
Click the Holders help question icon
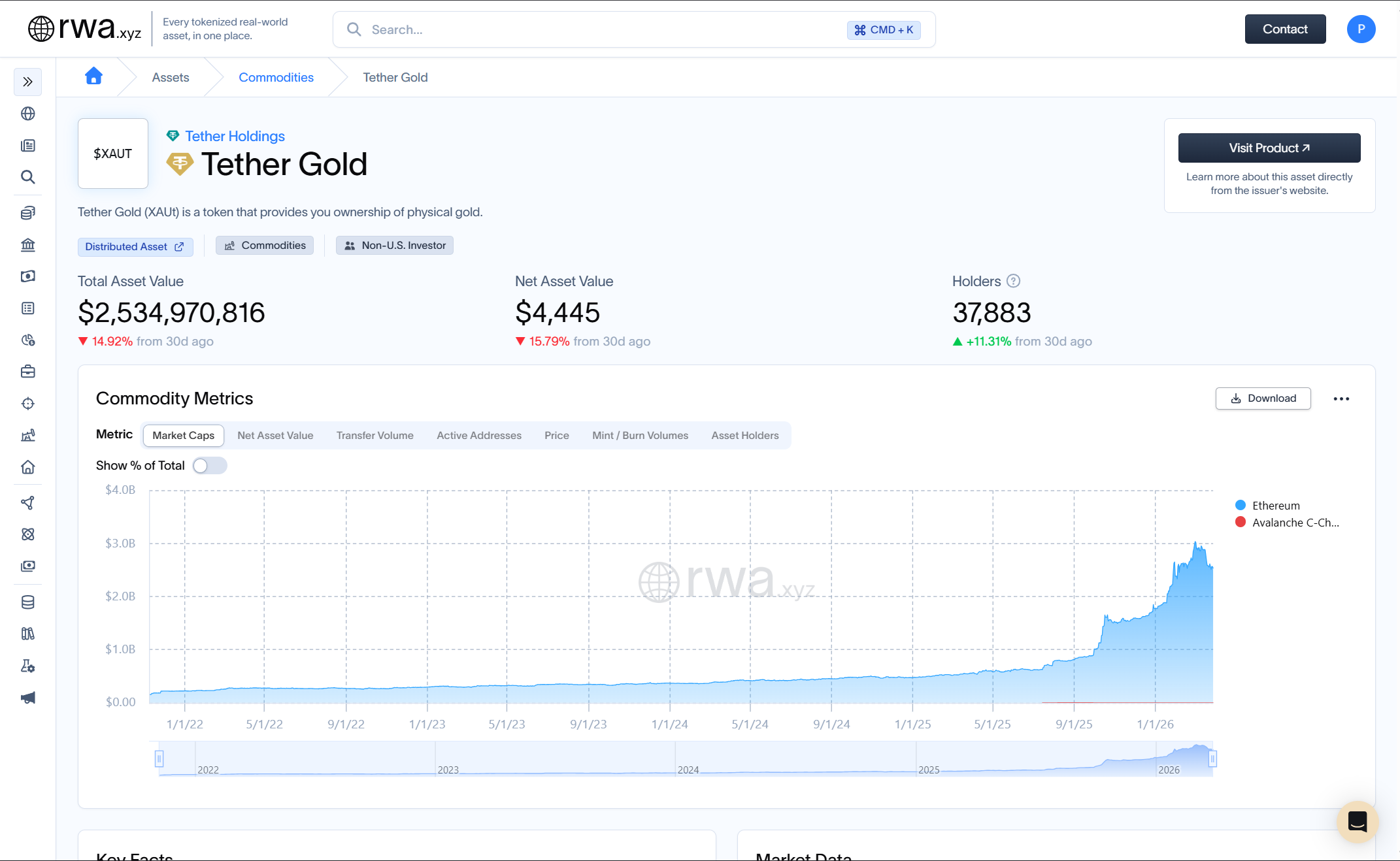[1013, 281]
